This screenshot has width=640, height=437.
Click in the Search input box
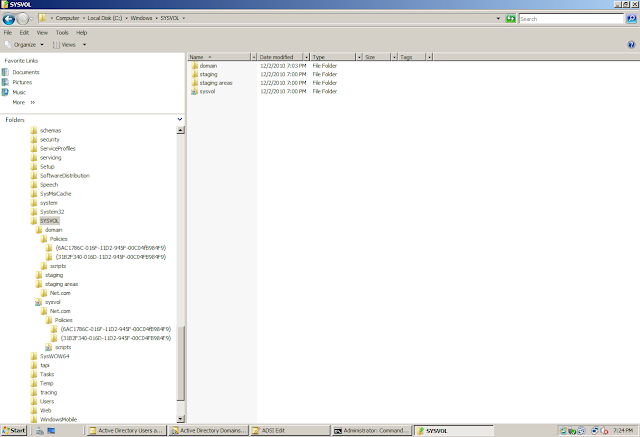click(571, 19)
